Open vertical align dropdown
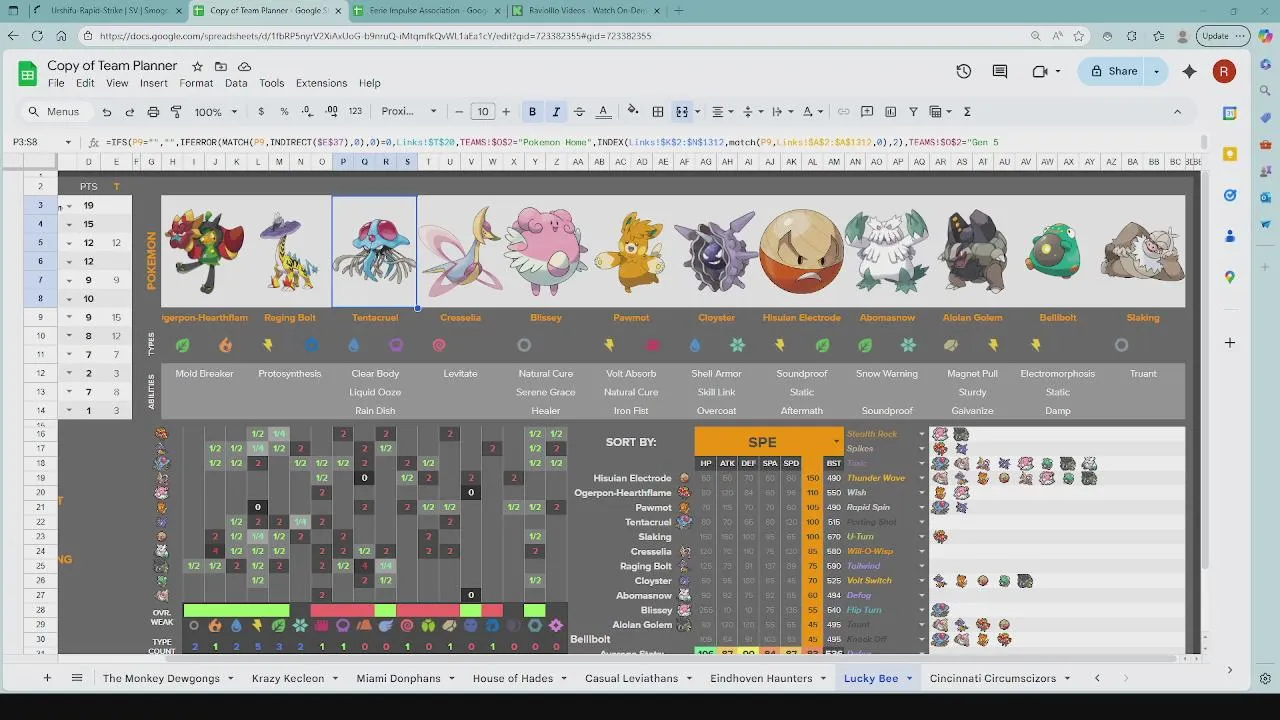The image size is (1280, 720). [x=752, y=112]
